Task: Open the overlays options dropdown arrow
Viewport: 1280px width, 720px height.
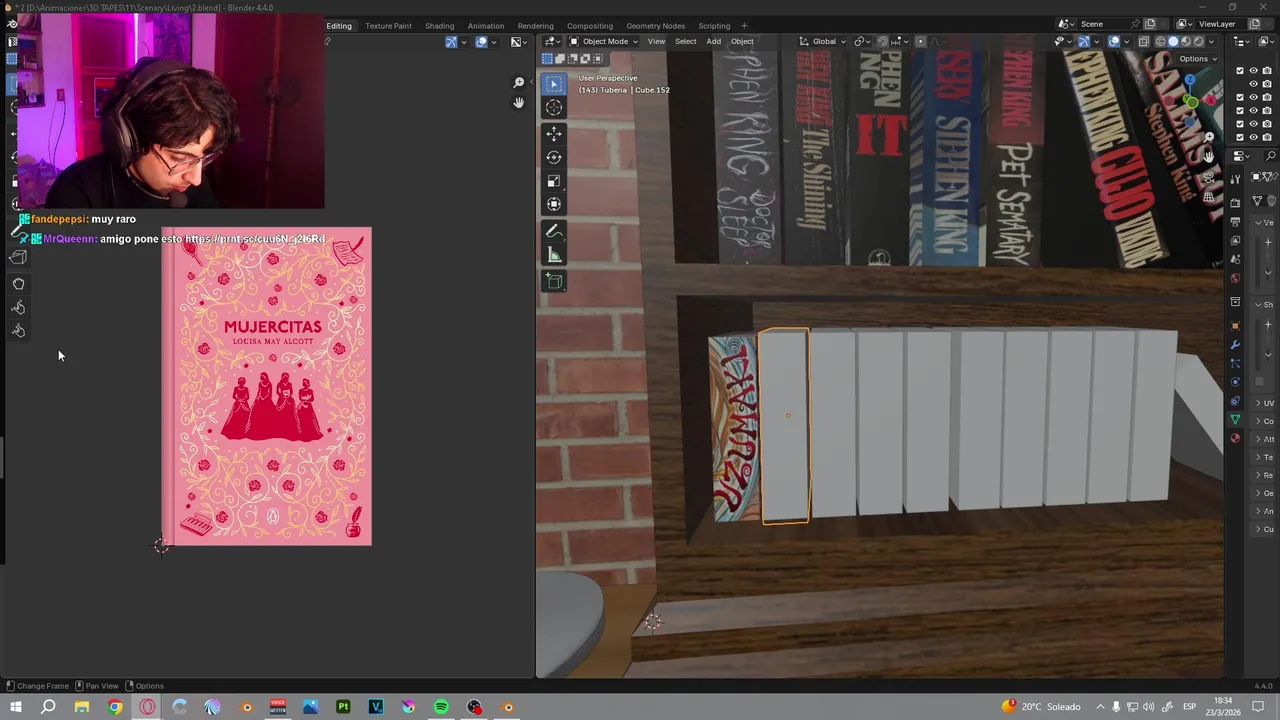Action: coord(1126,42)
